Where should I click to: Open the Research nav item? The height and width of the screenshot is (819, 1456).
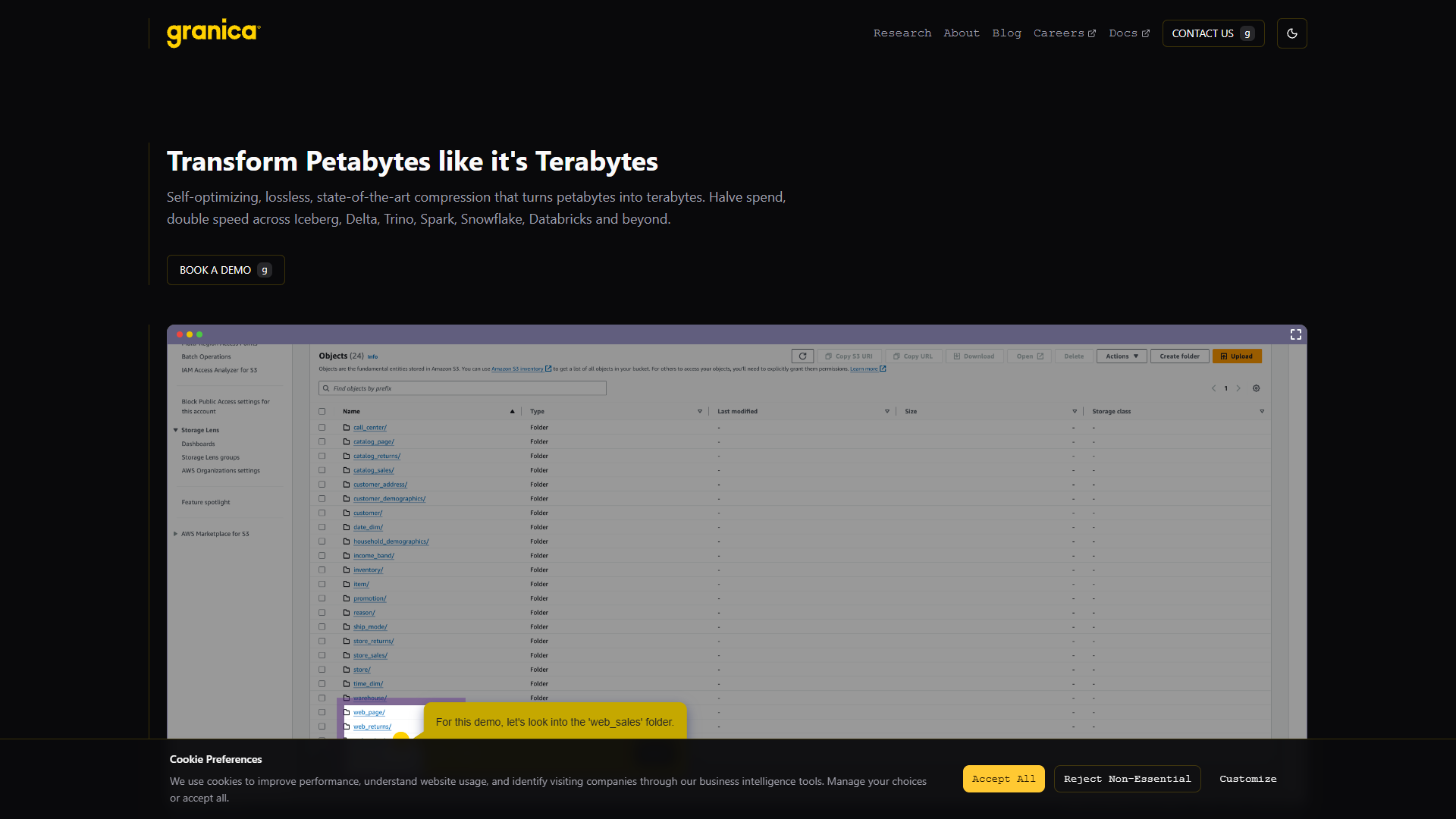coord(902,33)
